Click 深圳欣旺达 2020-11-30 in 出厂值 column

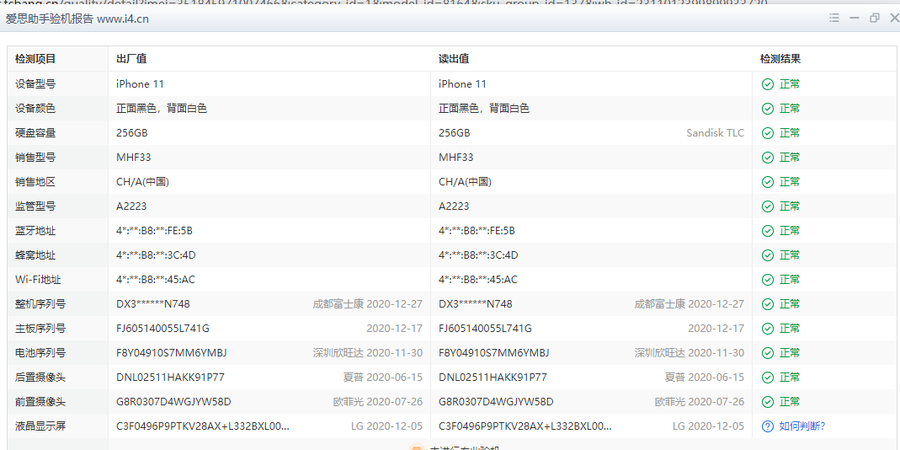pos(367,352)
